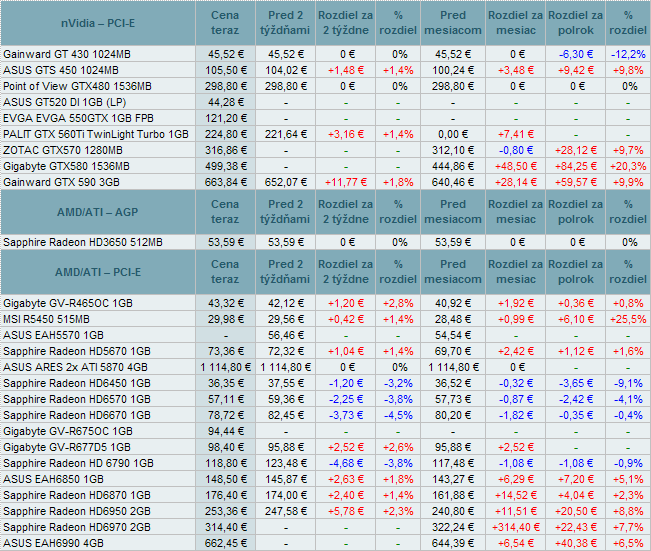Click the +48,50 € monthly difference

(516, 167)
